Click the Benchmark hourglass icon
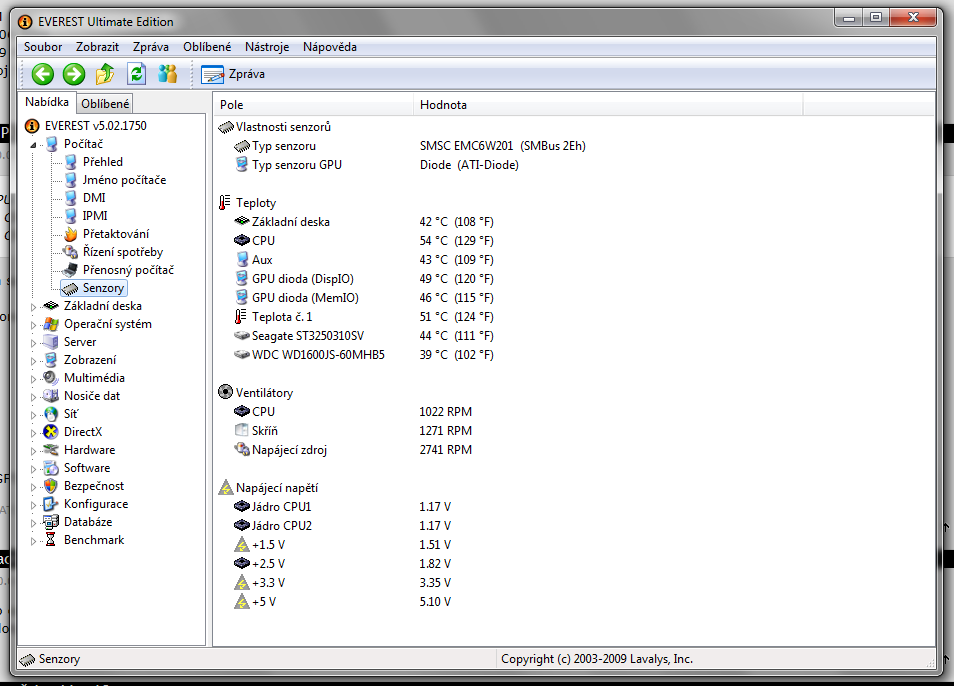 pos(51,540)
